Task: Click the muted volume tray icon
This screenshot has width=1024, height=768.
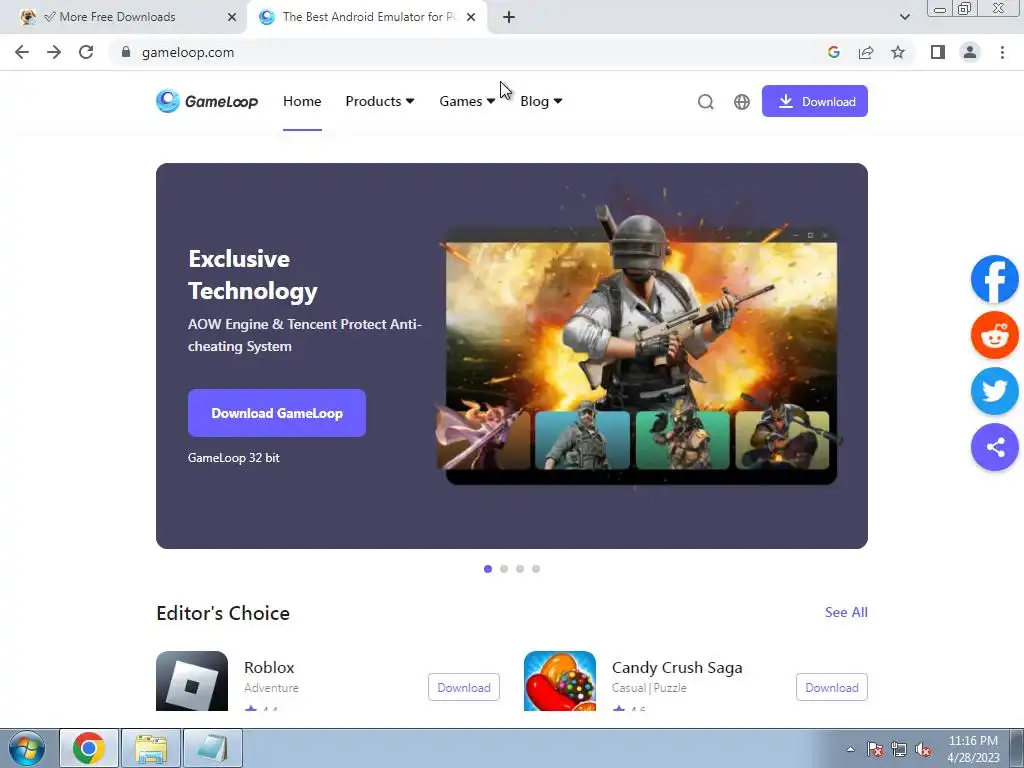Action: click(923, 750)
